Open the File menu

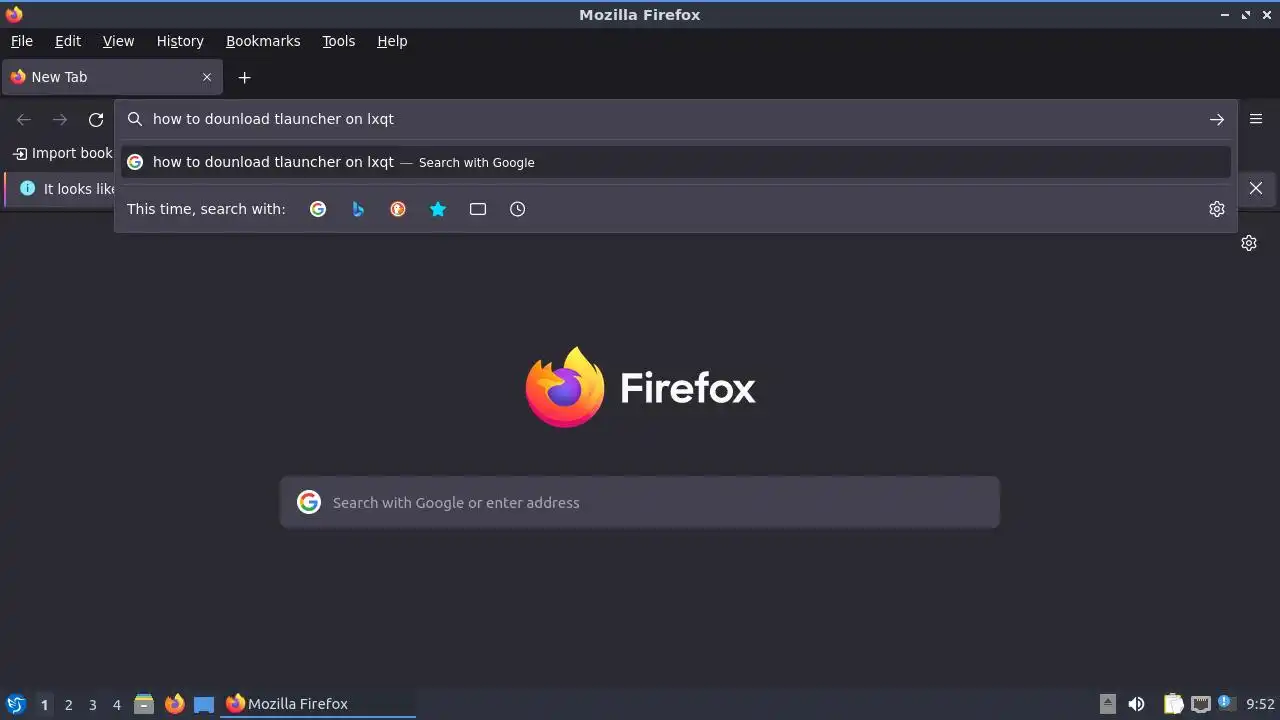(x=22, y=41)
